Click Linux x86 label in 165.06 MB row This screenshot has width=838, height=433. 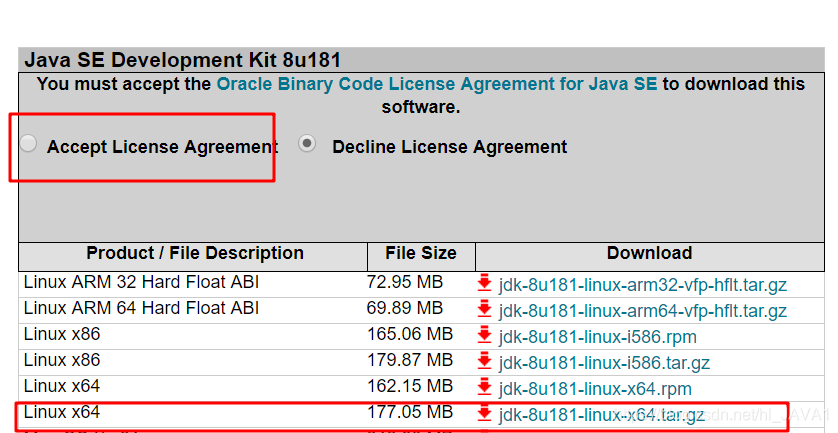(62, 335)
